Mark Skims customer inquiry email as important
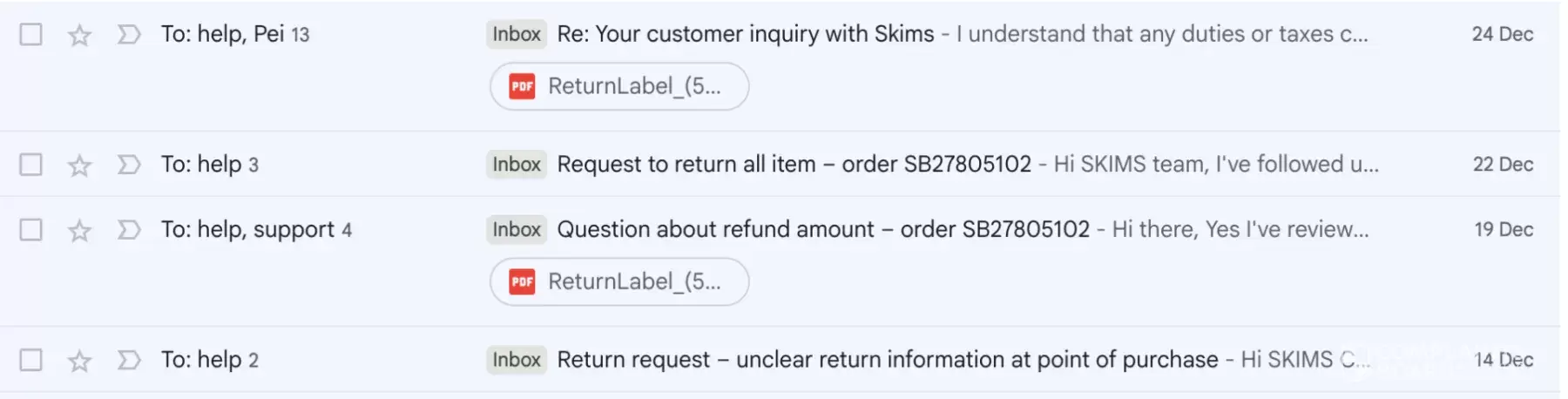1568x399 pixels. coord(129,35)
